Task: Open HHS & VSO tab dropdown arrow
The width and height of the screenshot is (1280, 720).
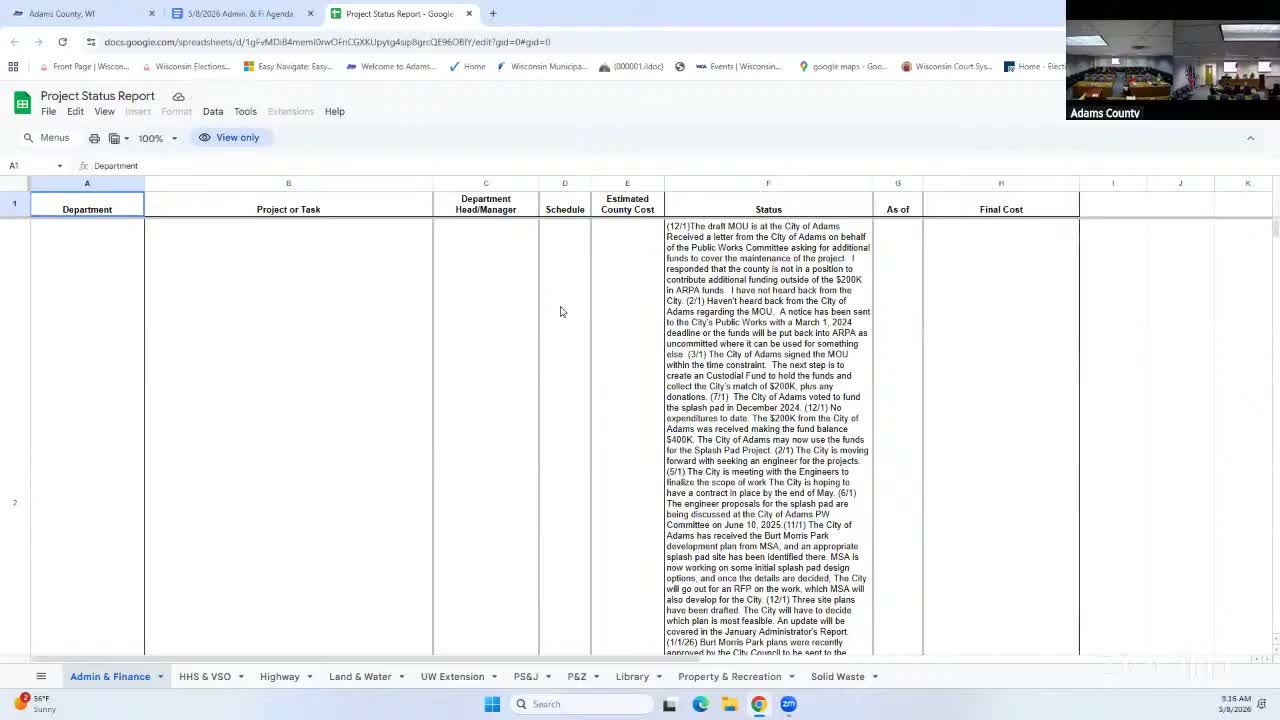Action: click(x=241, y=677)
